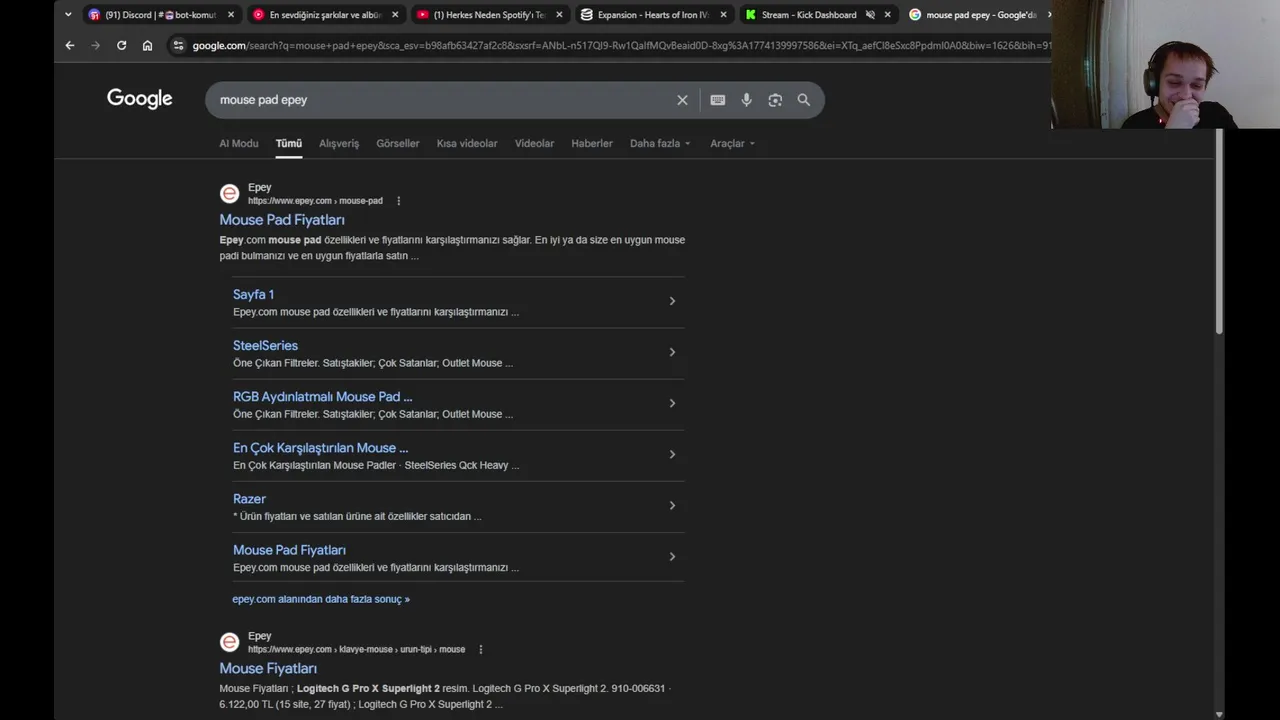Expand the Araçlar dropdown
The width and height of the screenshot is (1280, 720).
click(x=733, y=143)
